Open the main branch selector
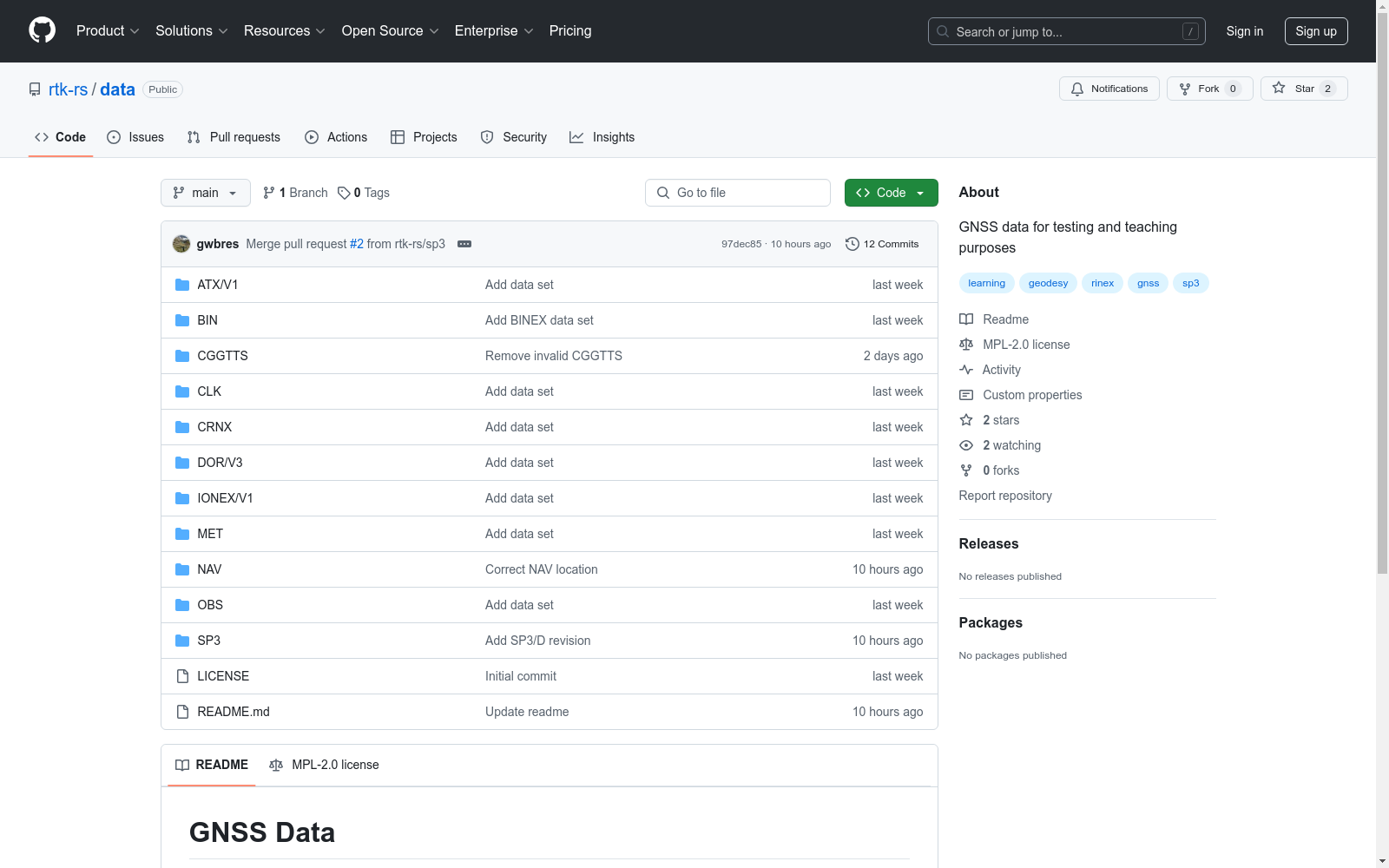This screenshot has width=1389, height=868. [206, 193]
